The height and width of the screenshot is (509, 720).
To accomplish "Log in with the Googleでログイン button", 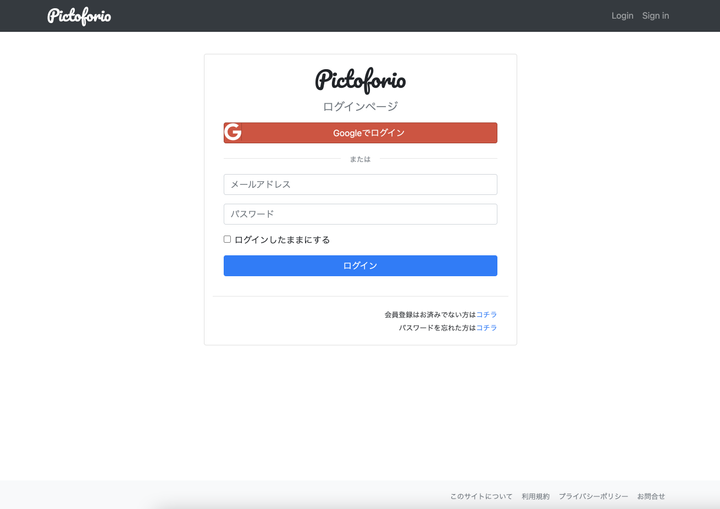I will tap(360, 133).
